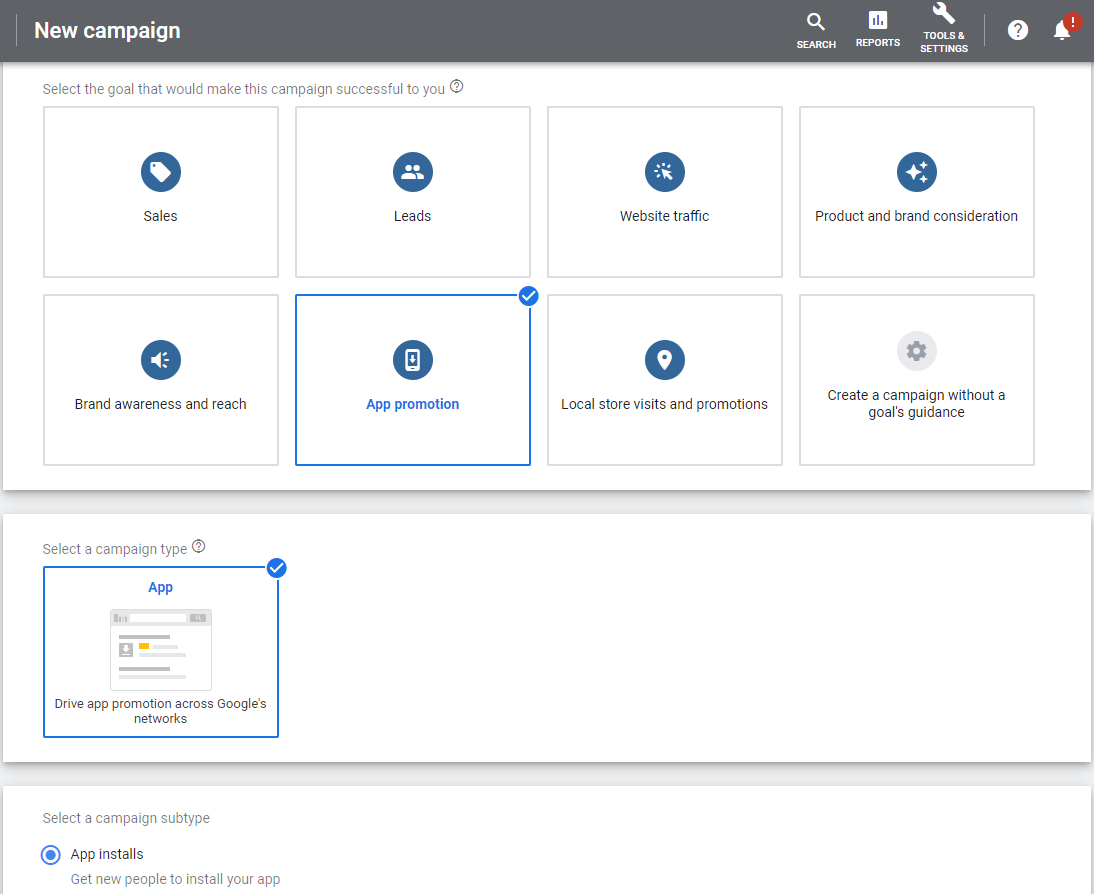Open the notifications bell
The width and height of the screenshot is (1094, 894).
click(1062, 30)
